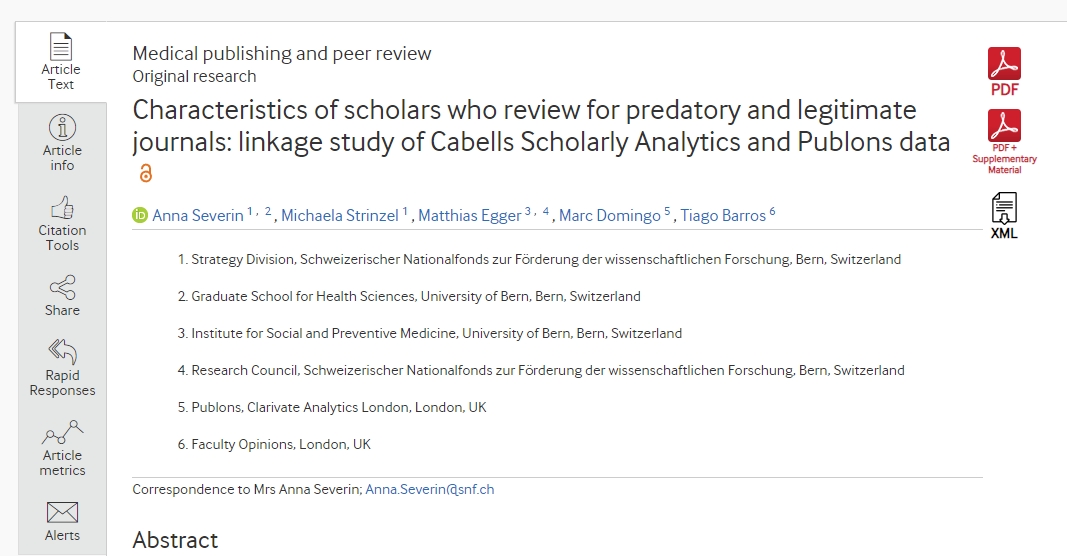
Task: Open Citation Tools thumbs-up icon
Action: (62, 208)
